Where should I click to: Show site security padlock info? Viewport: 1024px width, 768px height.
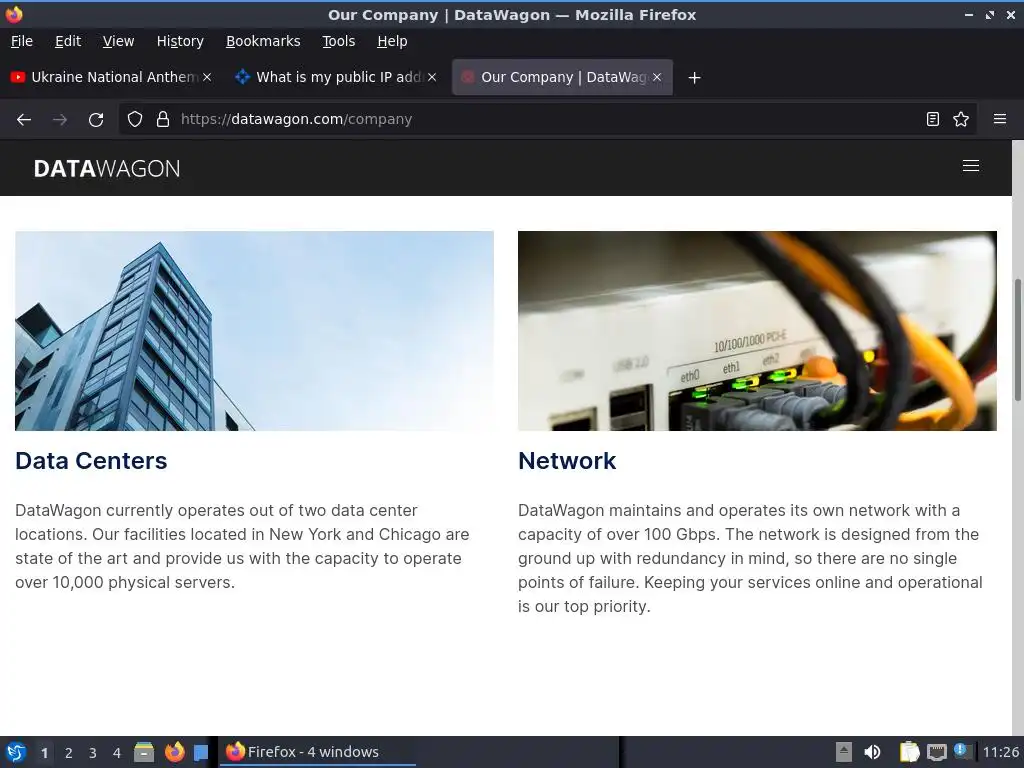click(163, 120)
